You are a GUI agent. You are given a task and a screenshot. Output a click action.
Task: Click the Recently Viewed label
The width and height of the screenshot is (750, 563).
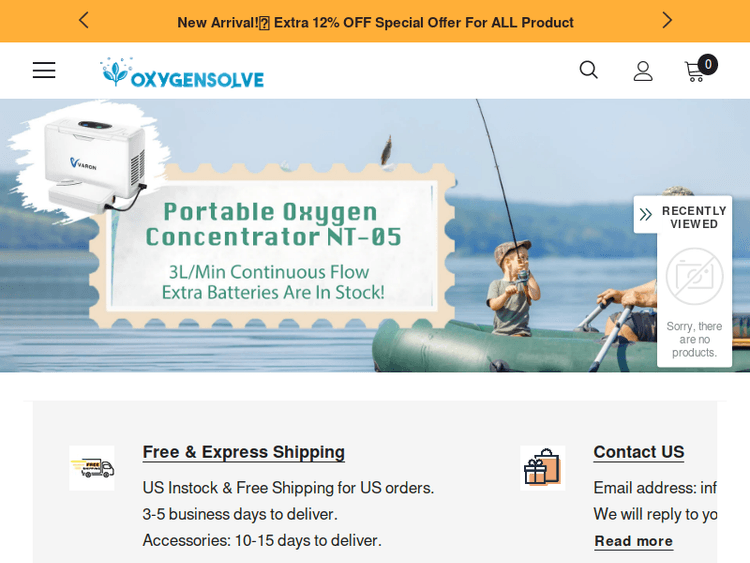pos(694,217)
